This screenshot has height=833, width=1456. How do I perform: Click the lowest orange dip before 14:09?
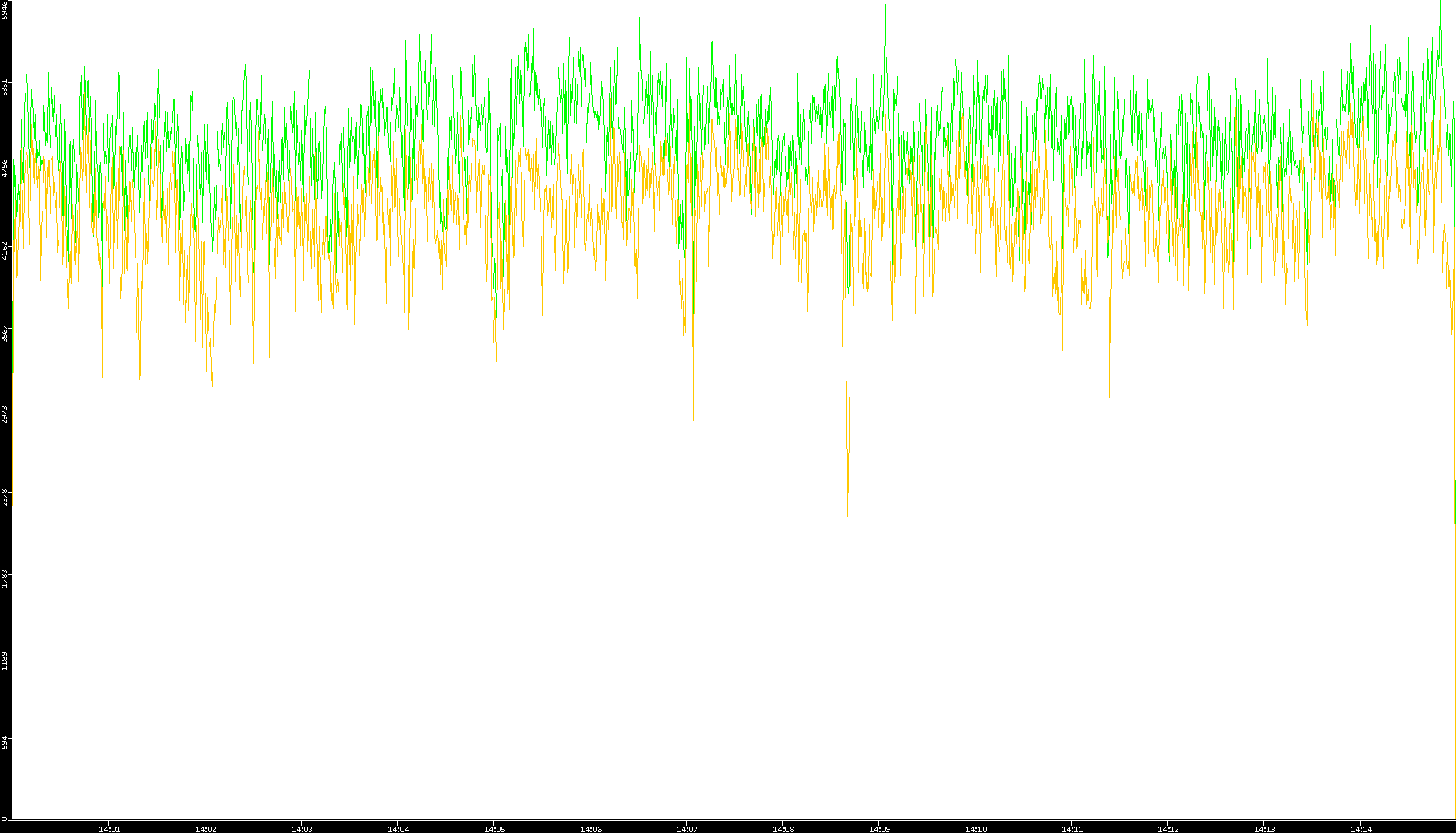tap(847, 513)
